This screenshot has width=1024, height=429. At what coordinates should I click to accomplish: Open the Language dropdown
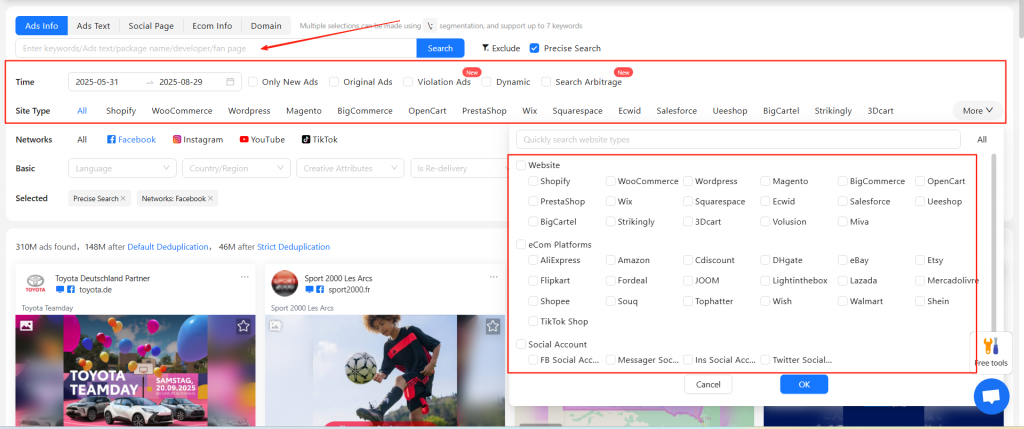(x=122, y=168)
